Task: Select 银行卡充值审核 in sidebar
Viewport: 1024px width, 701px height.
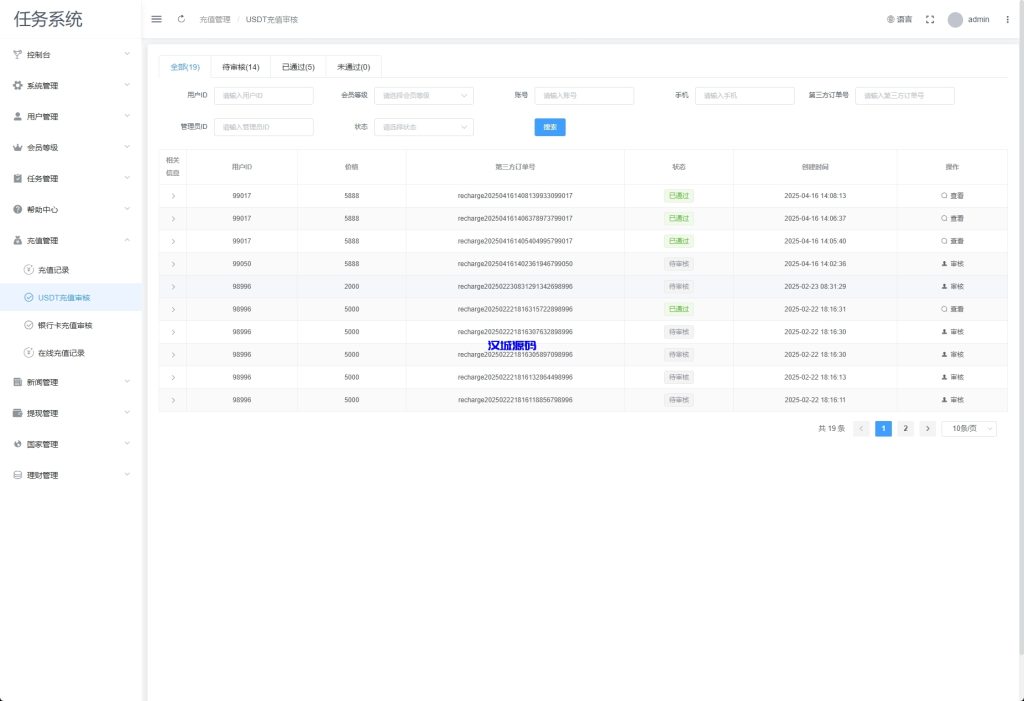Action: [x=71, y=325]
